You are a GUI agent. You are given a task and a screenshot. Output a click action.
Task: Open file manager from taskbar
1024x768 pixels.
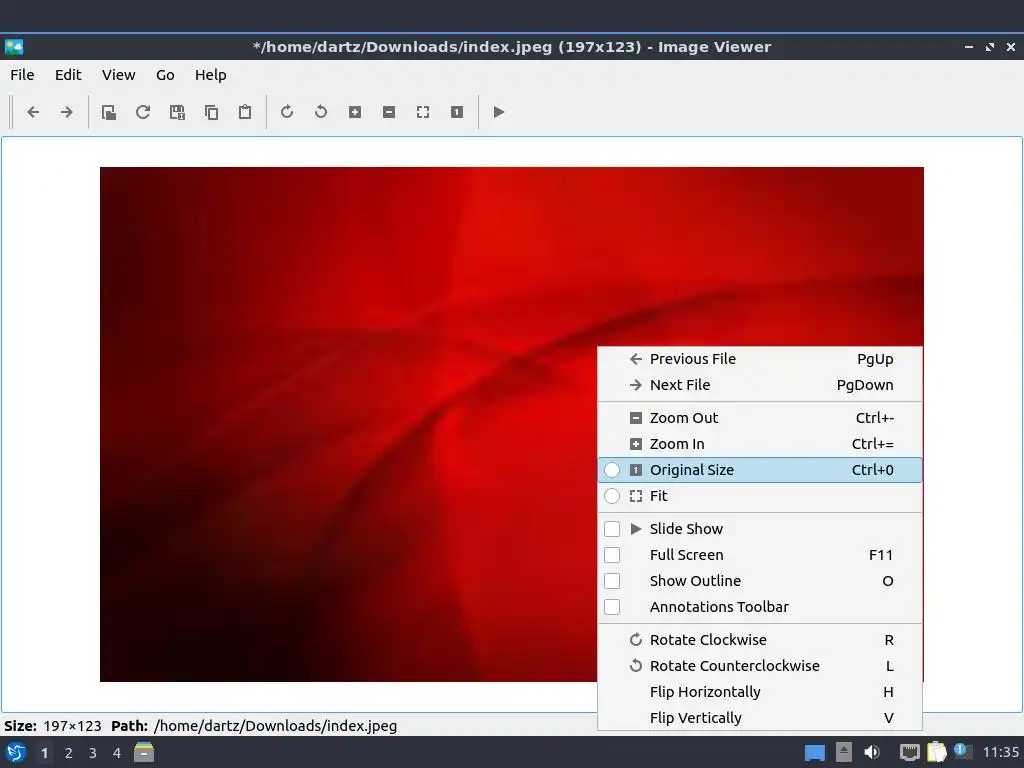click(x=144, y=752)
